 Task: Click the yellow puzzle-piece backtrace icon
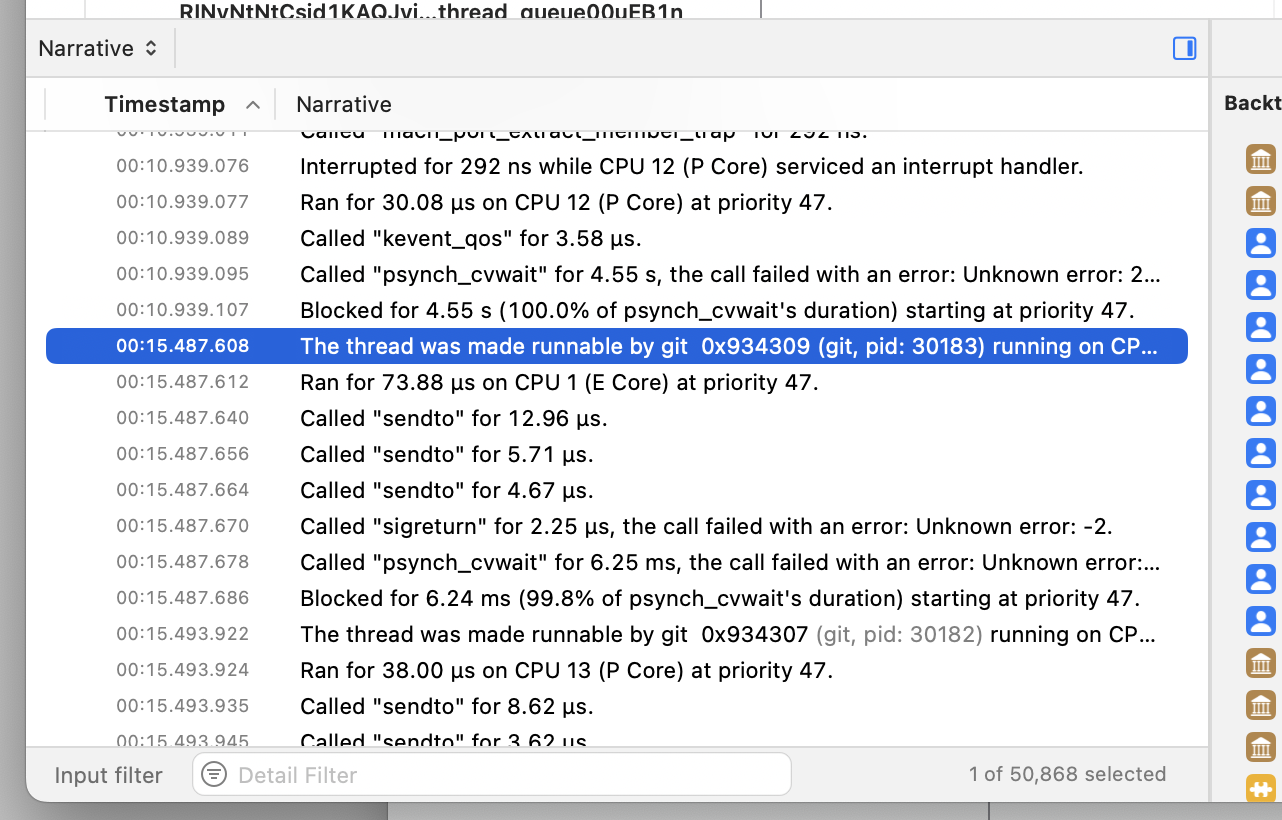[x=1261, y=789]
